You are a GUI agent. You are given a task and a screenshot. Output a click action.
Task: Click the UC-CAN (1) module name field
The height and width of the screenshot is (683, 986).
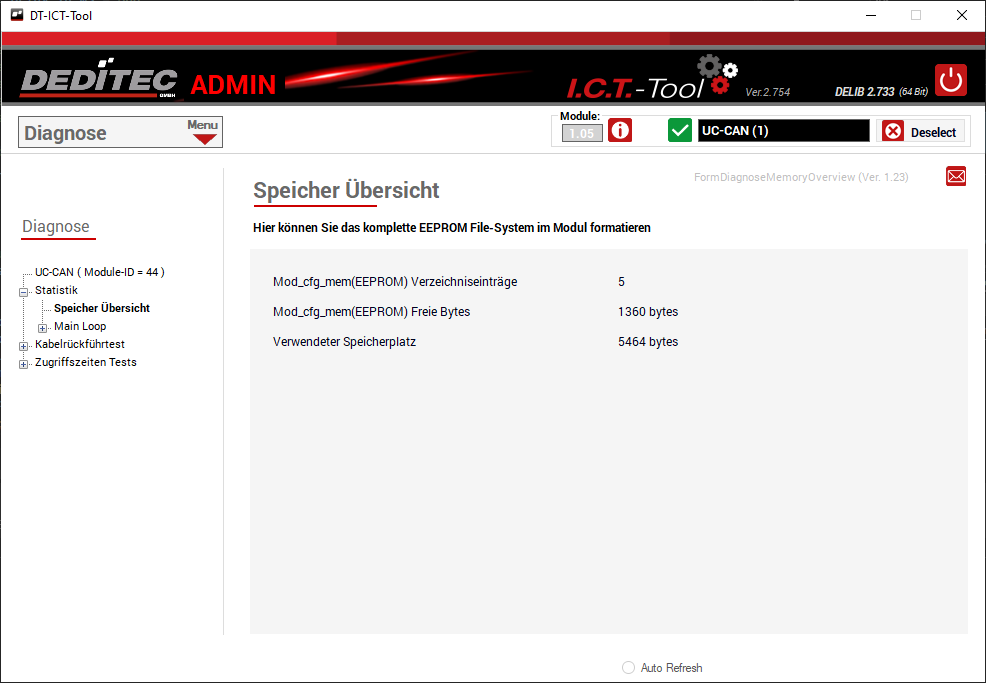(783, 131)
